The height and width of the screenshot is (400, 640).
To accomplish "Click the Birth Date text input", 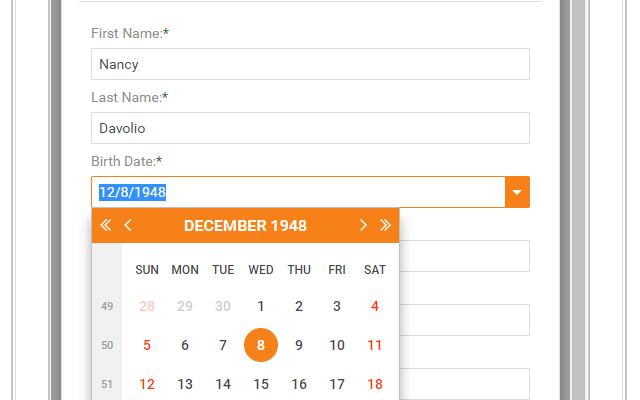I will (x=298, y=192).
